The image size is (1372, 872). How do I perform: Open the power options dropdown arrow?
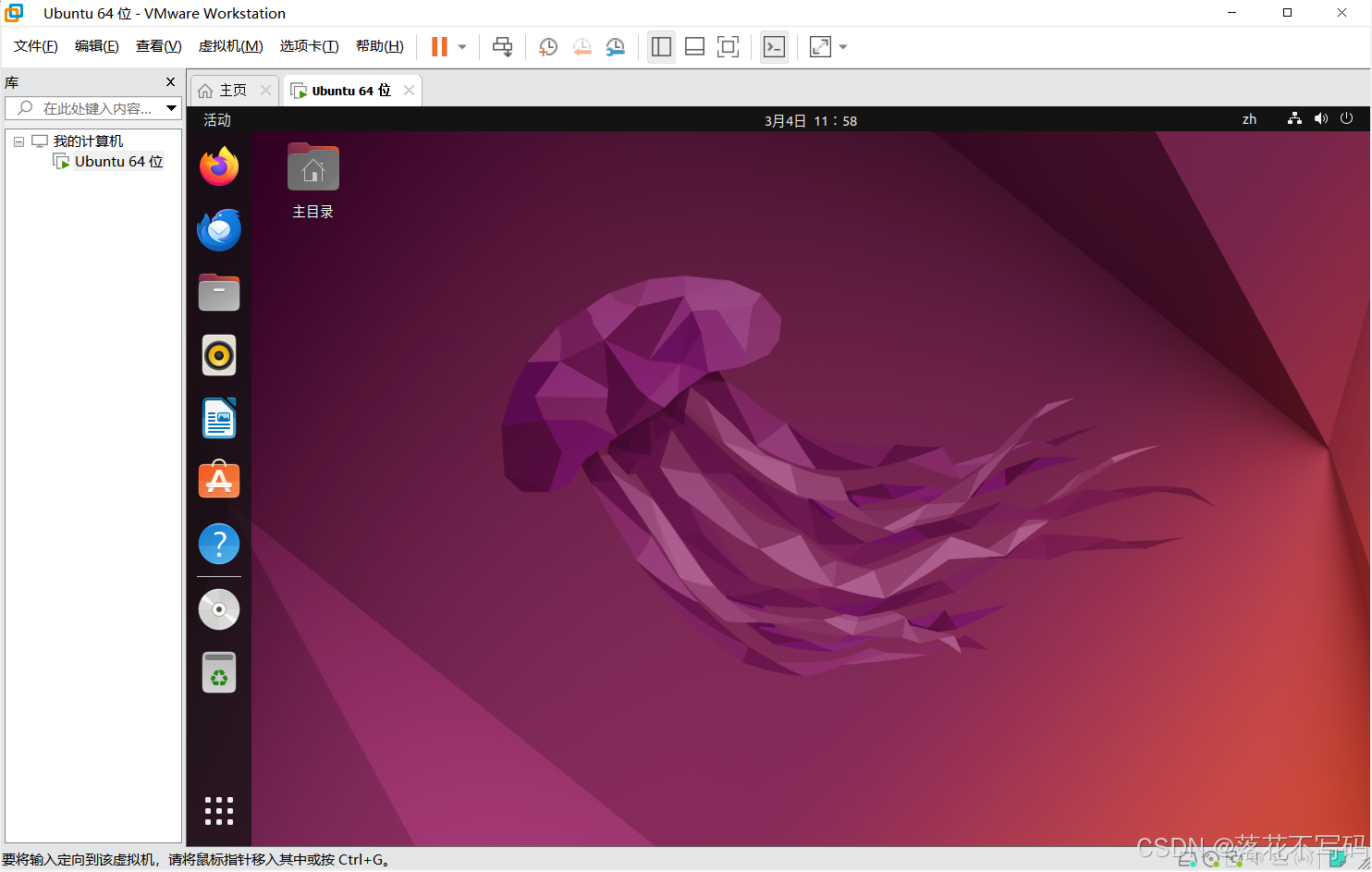point(462,47)
